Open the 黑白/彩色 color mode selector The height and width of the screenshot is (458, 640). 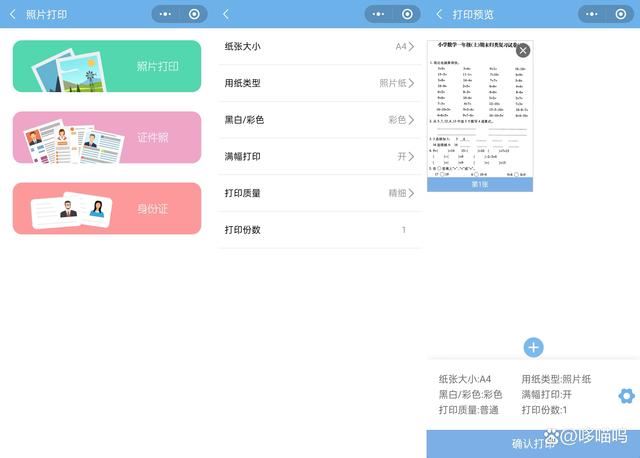(319, 119)
